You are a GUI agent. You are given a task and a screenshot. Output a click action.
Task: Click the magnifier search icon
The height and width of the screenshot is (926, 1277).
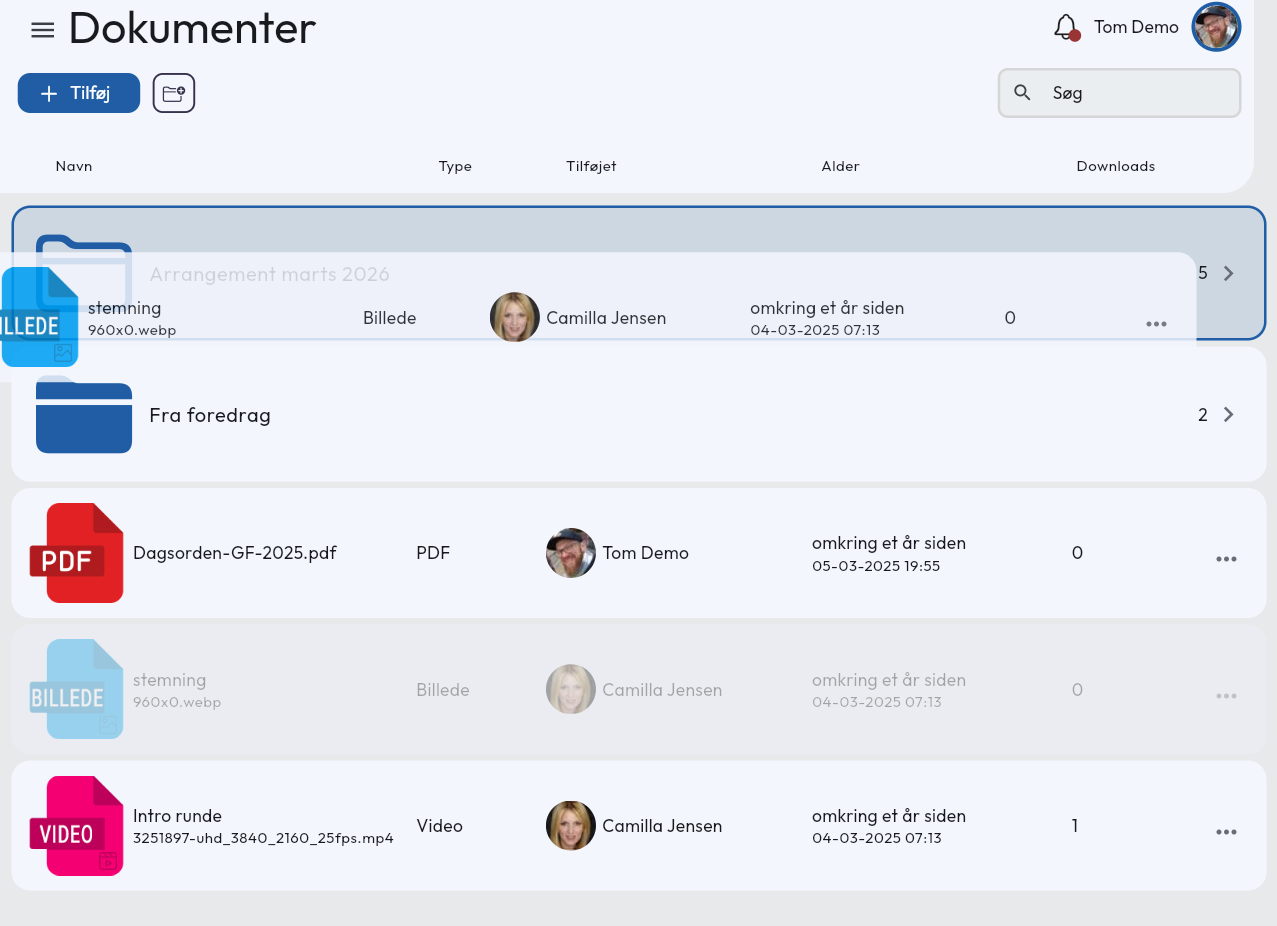click(x=1022, y=93)
